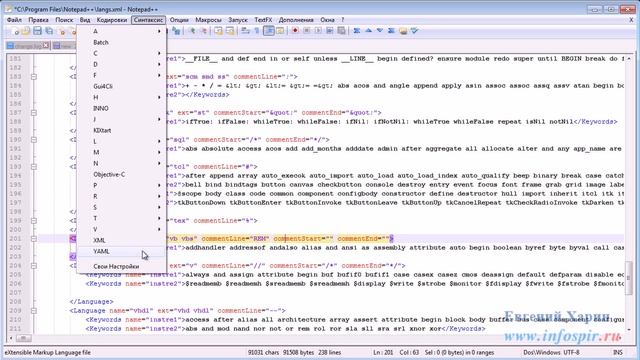This screenshot has width=640, height=360.
Task: Toggle Synchronize Horizontal Scrolling icon
Action: pyautogui.click(x=230, y=31)
